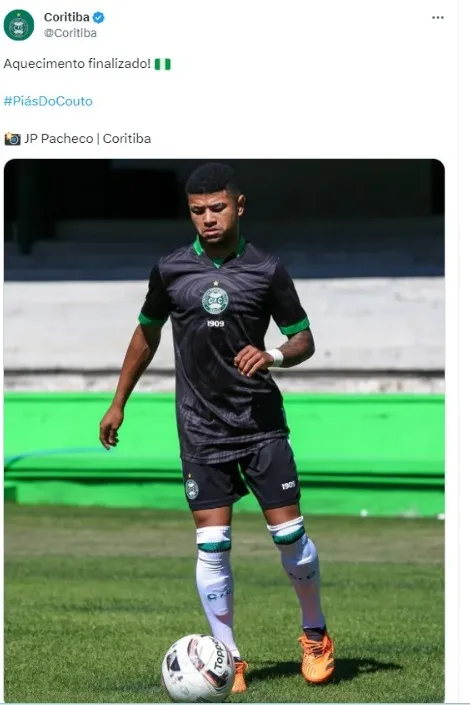Click the white wristband in the photo

275,357
